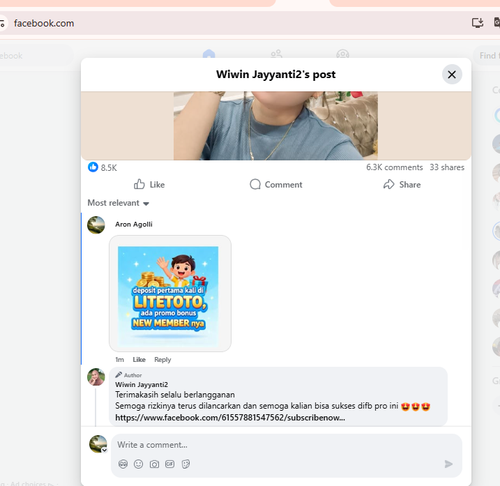Open the GIF picker in comment box

coord(170,464)
